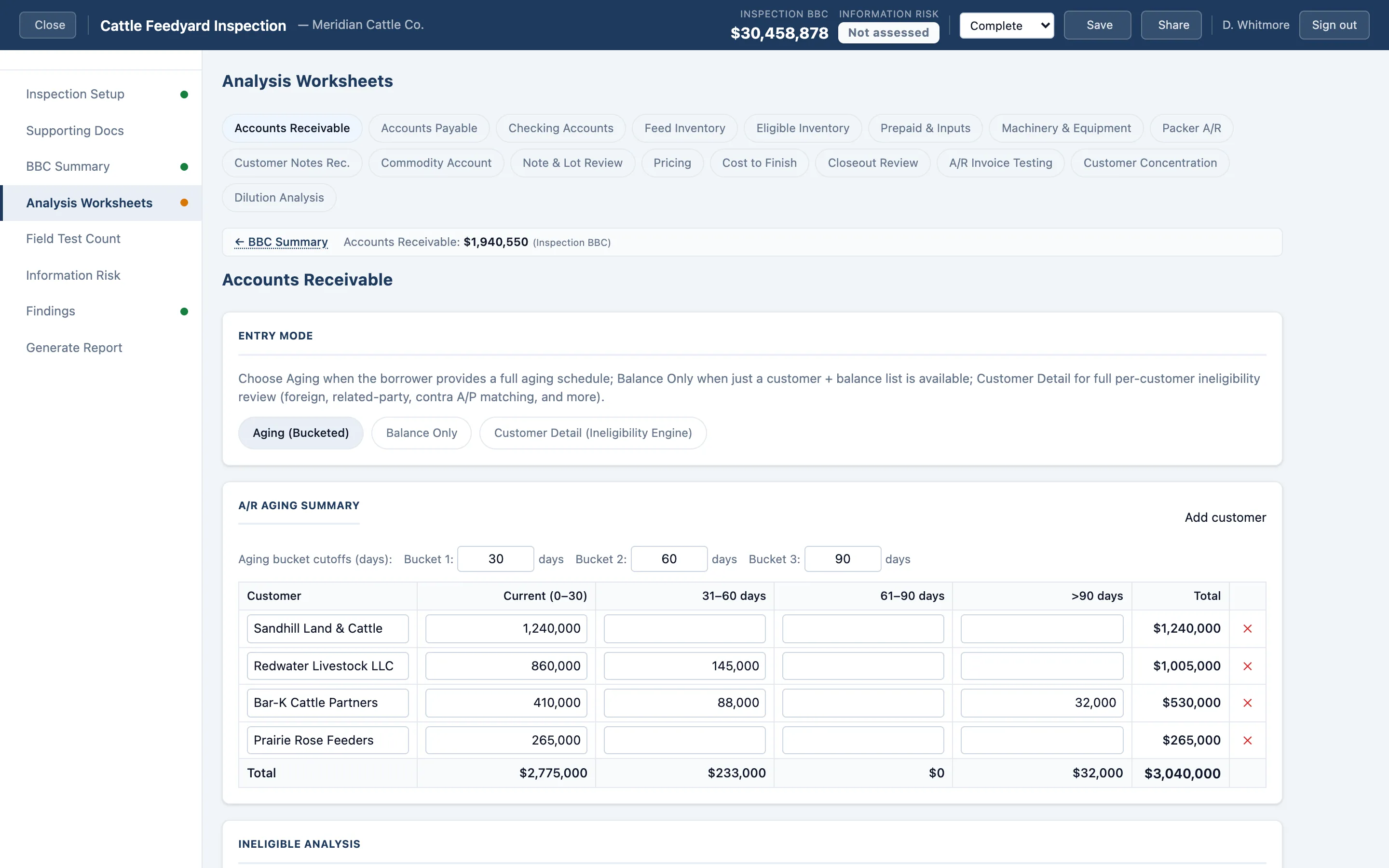Click Bar-K >90 days 32,000 field
This screenshot has height=868, width=1389.
tap(1042, 703)
